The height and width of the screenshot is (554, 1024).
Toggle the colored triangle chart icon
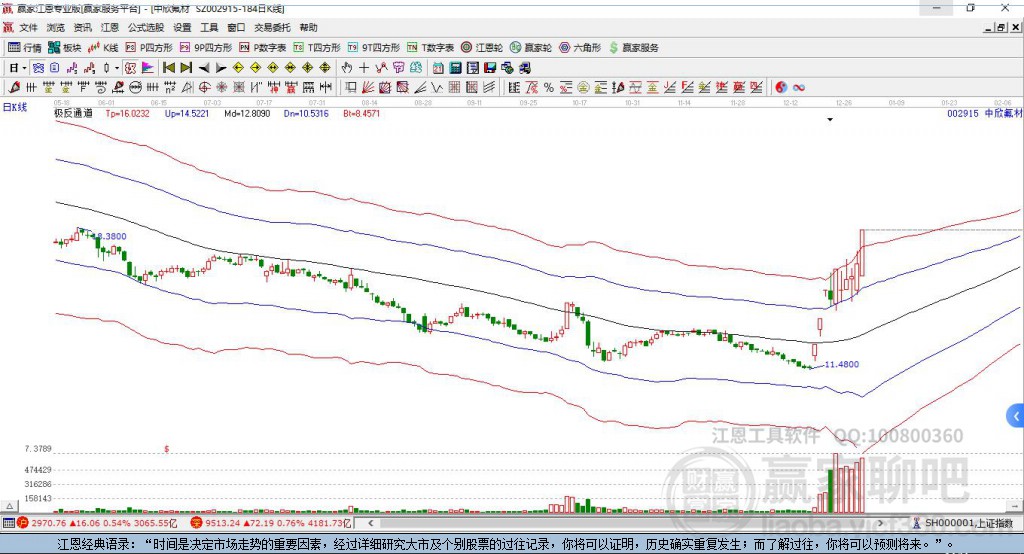148,68
